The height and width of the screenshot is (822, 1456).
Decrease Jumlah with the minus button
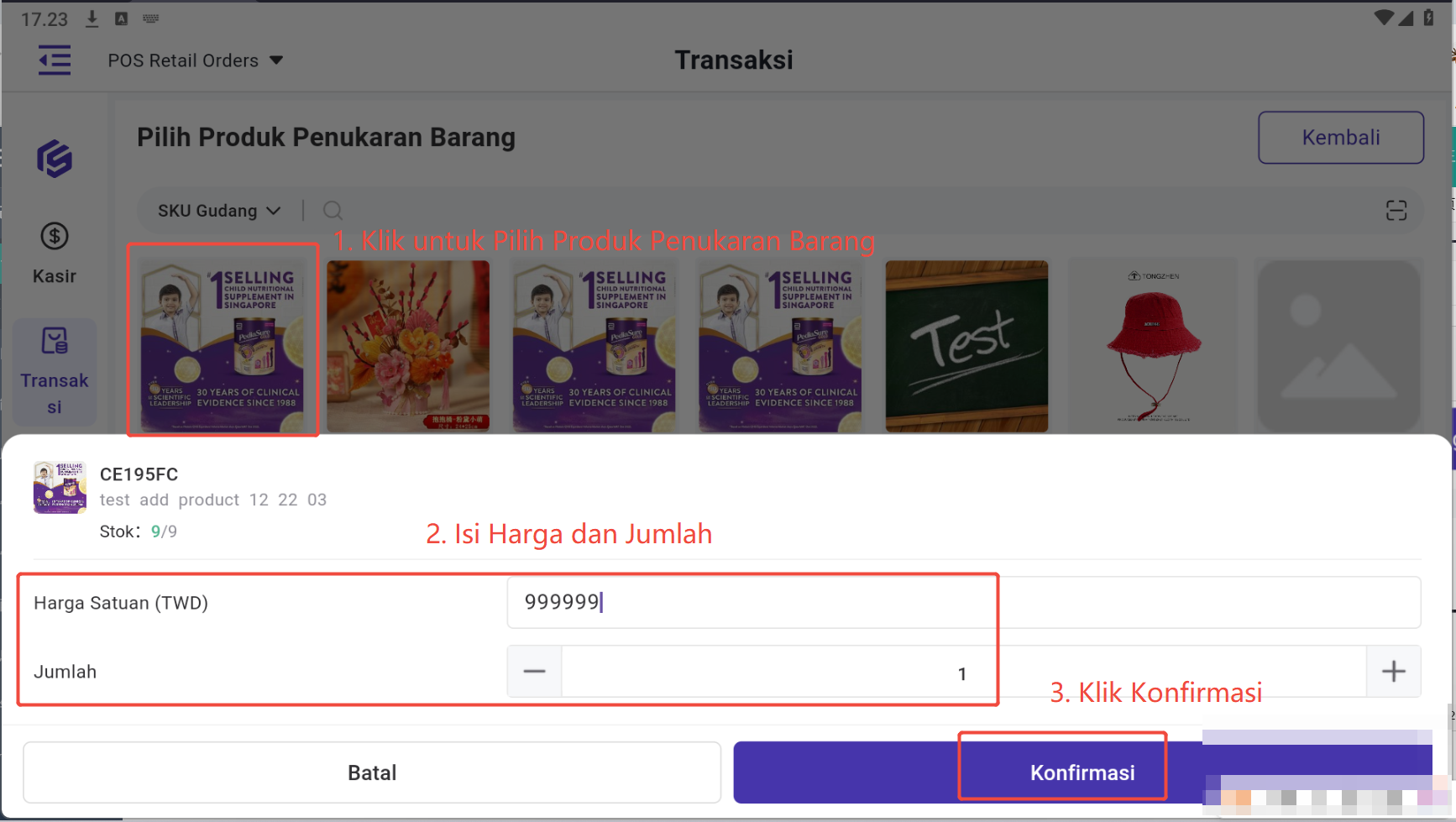click(x=534, y=672)
